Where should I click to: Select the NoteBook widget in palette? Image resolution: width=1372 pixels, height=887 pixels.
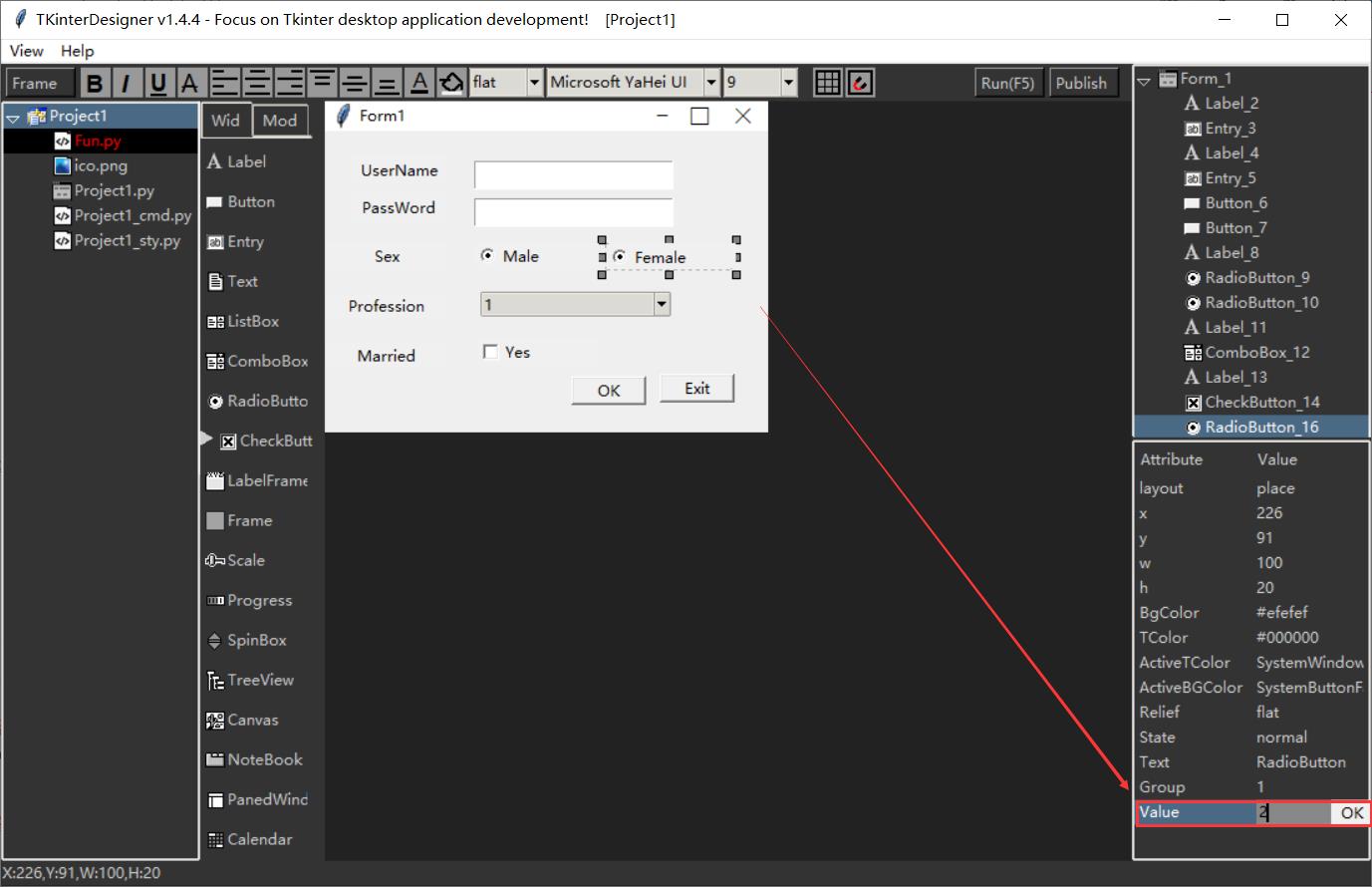click(254, 759)
